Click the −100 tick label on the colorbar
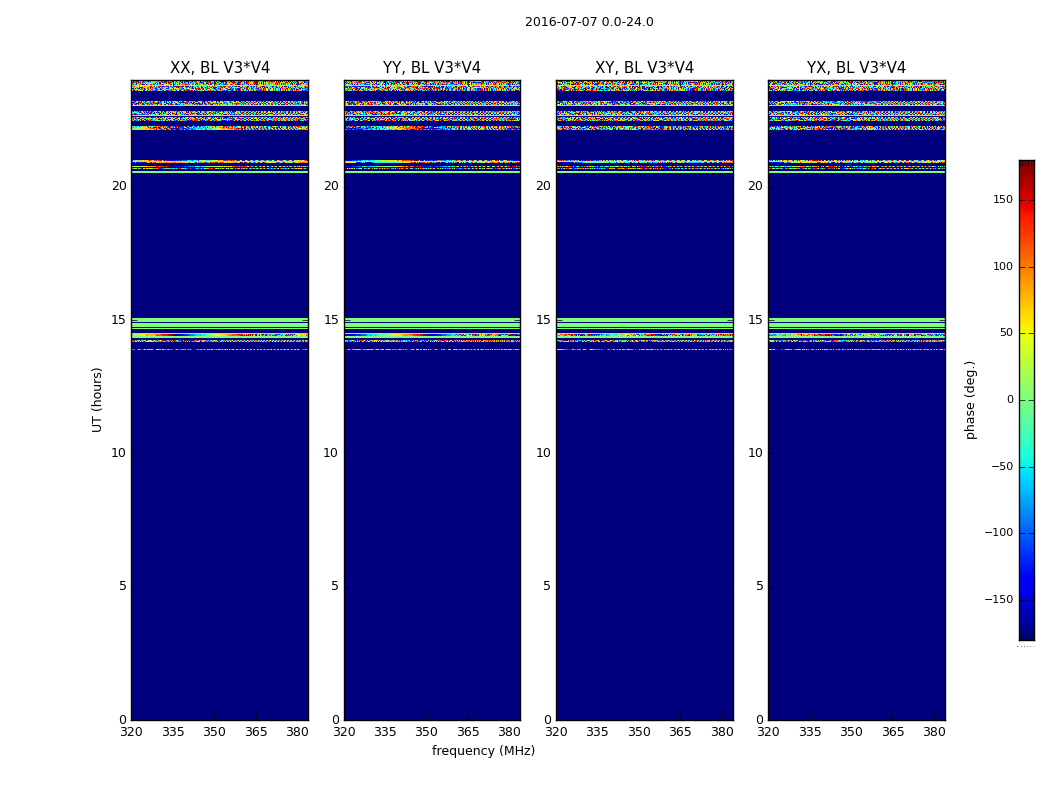The image size is (1050, 800). 998,533
